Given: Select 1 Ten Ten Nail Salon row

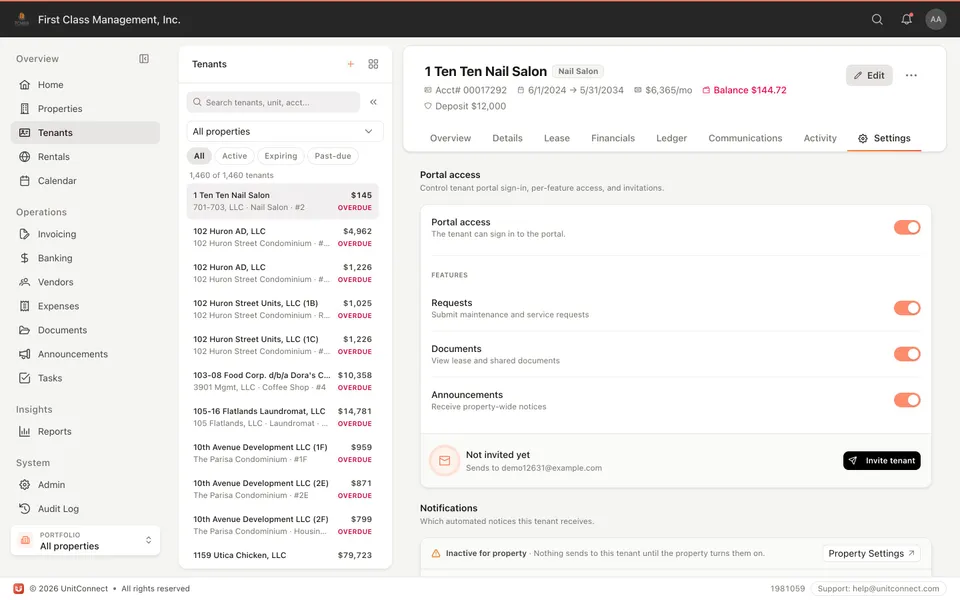Looking at the screenshot, I should click(x=282, y=201).
